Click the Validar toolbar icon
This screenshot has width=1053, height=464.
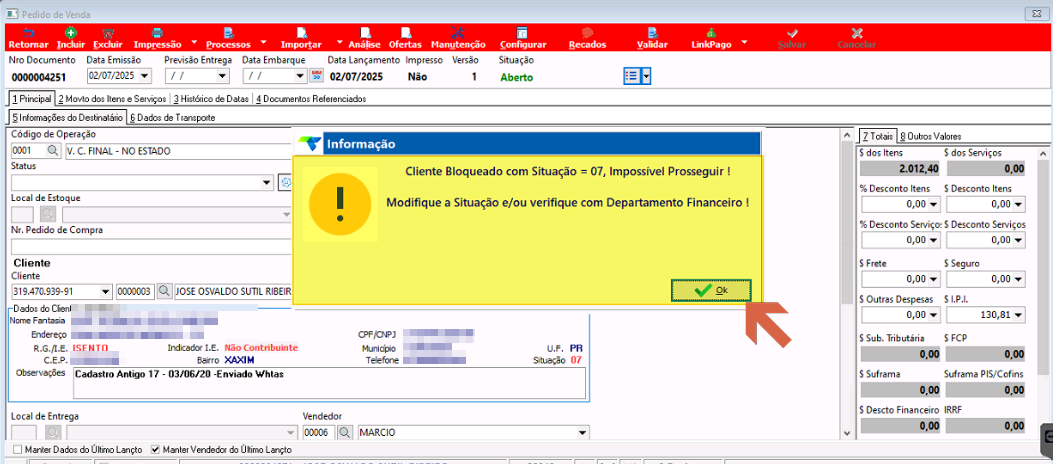tap(652, 33)
